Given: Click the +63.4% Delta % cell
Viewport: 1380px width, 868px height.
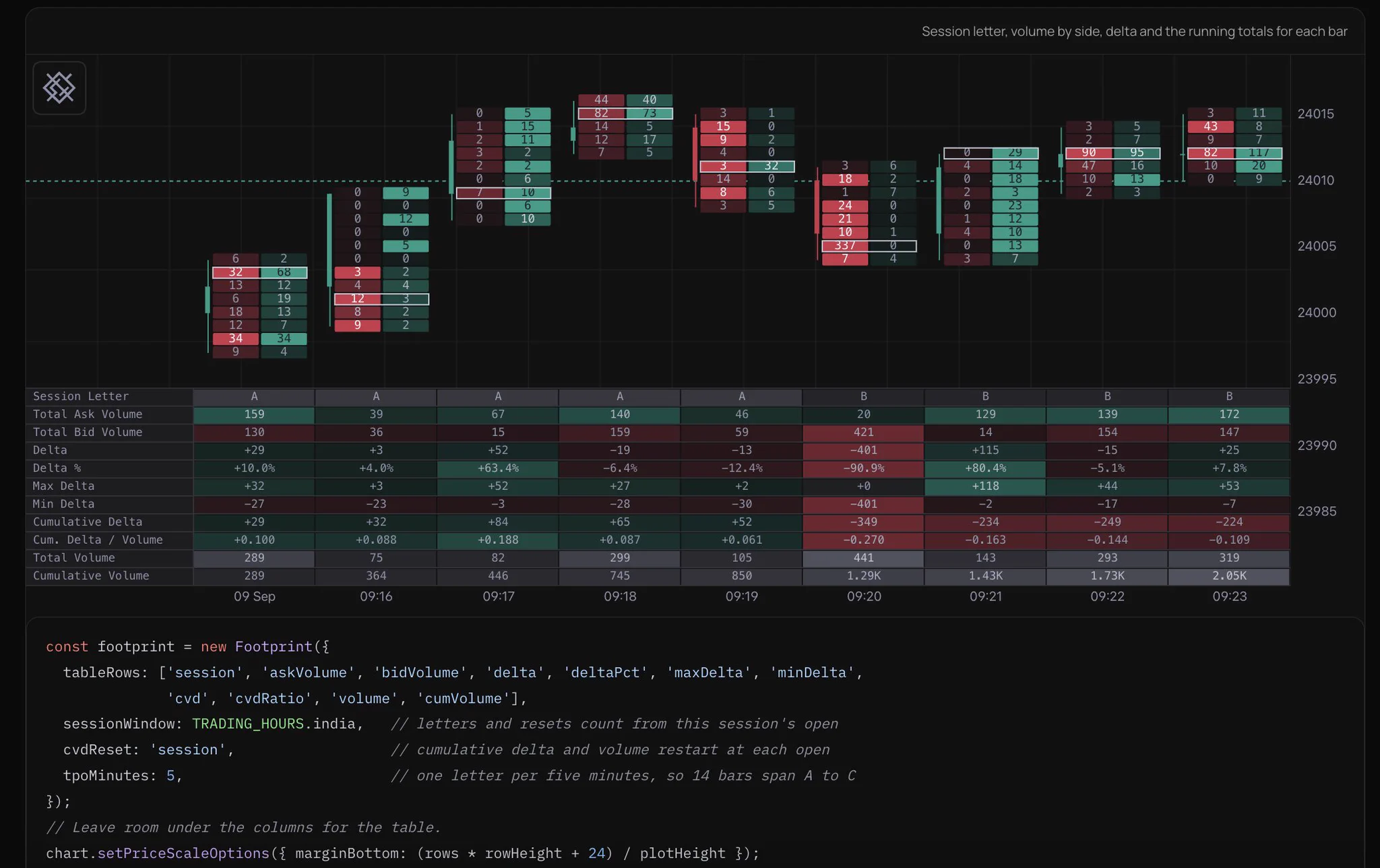Looking at the screenshot, I should tap(498, 468).
